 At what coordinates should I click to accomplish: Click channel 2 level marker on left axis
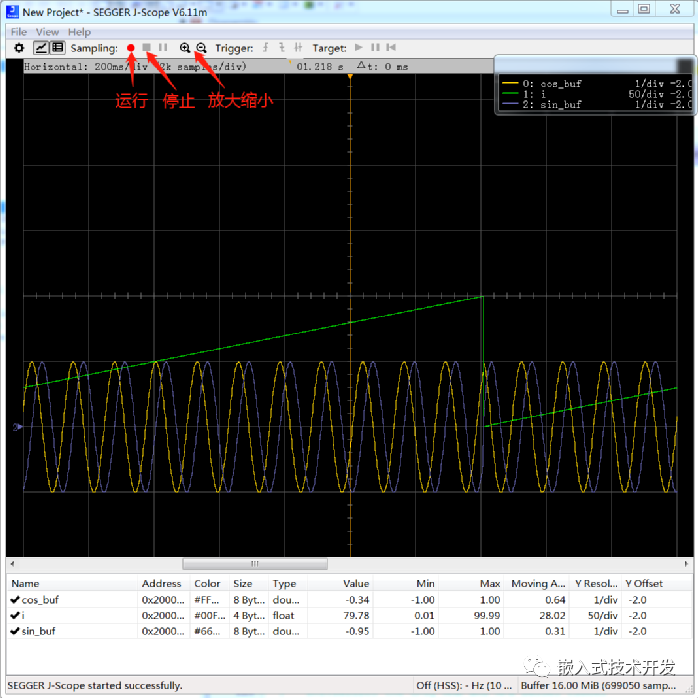[18, 427]
